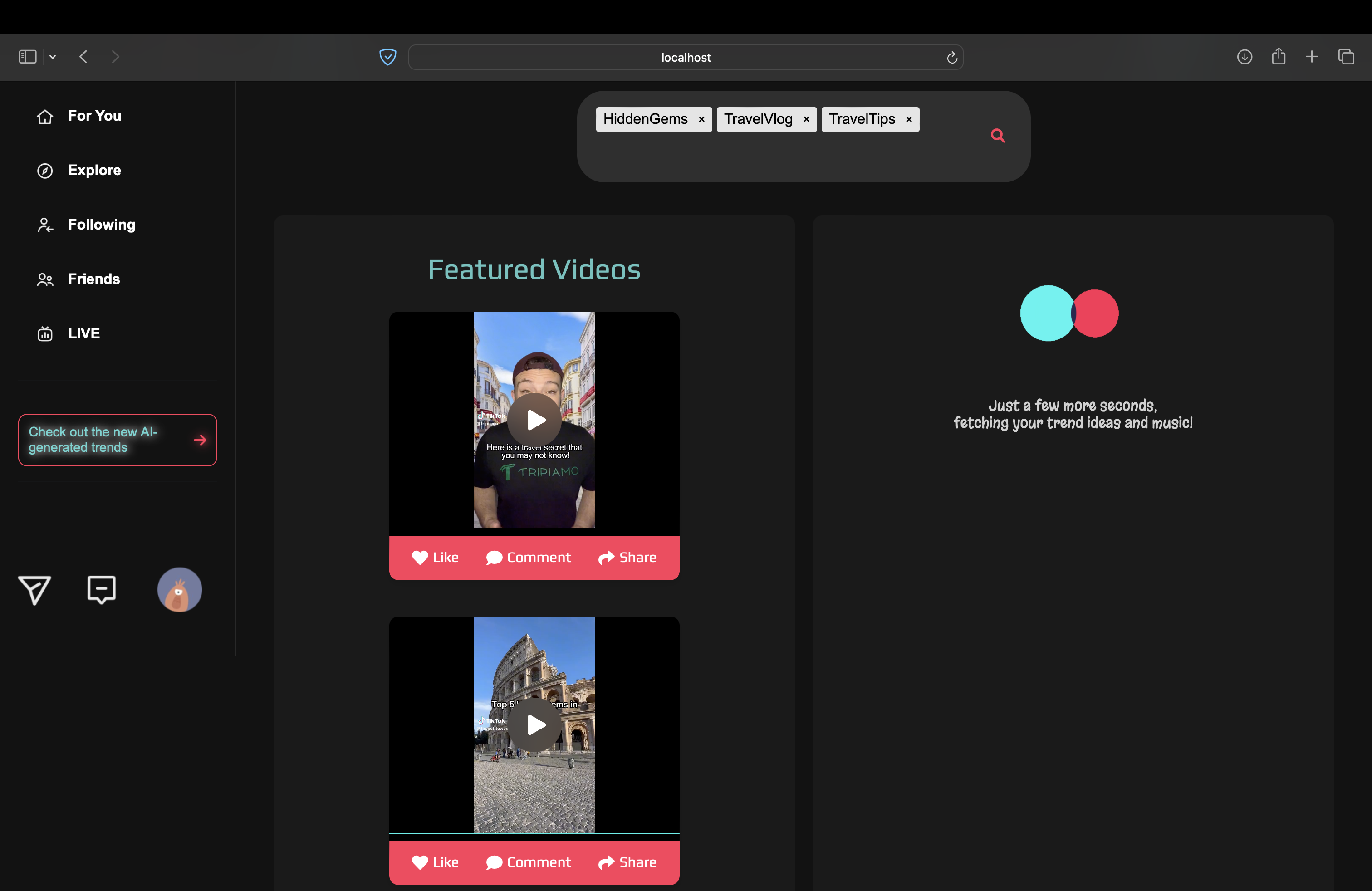Click the Friends people icon

[x=45, y=279]
